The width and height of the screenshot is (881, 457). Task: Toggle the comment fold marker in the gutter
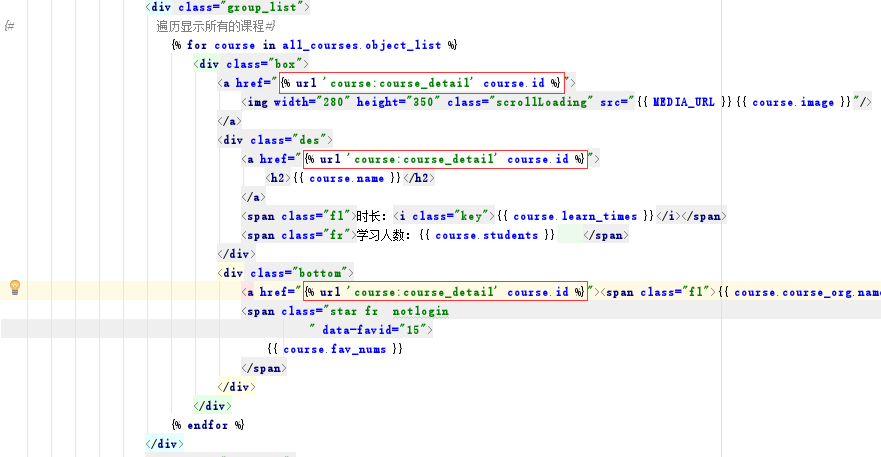click(9, 26)
